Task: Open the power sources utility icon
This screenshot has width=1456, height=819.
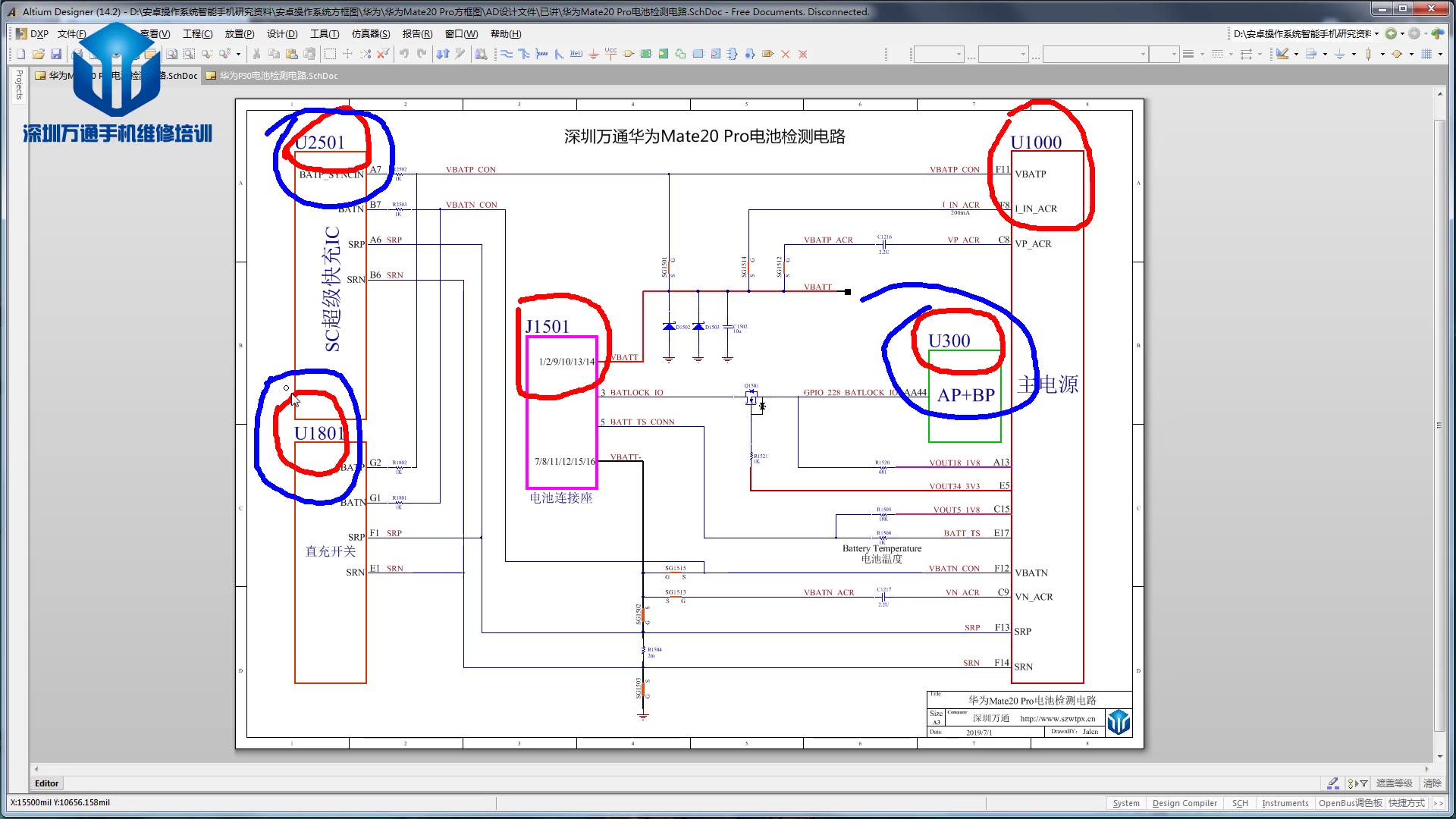Action: tap(1340, 54)
